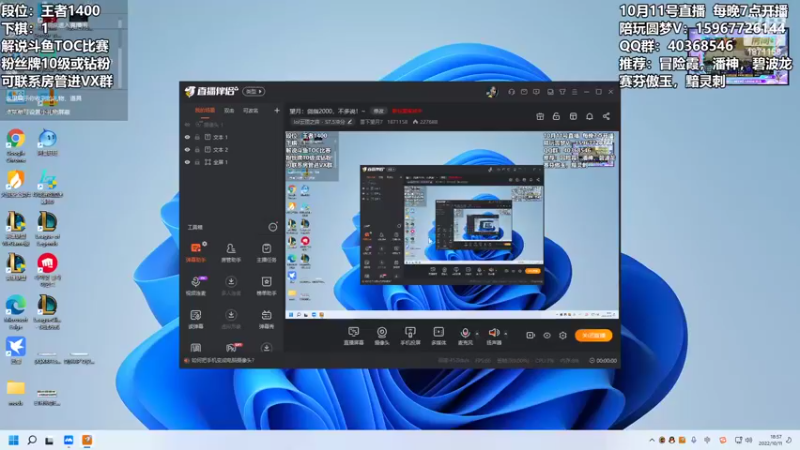Click the Google Chrome desktop icon
This screenshot has width=800, height=450.
[x=16, y=145]
